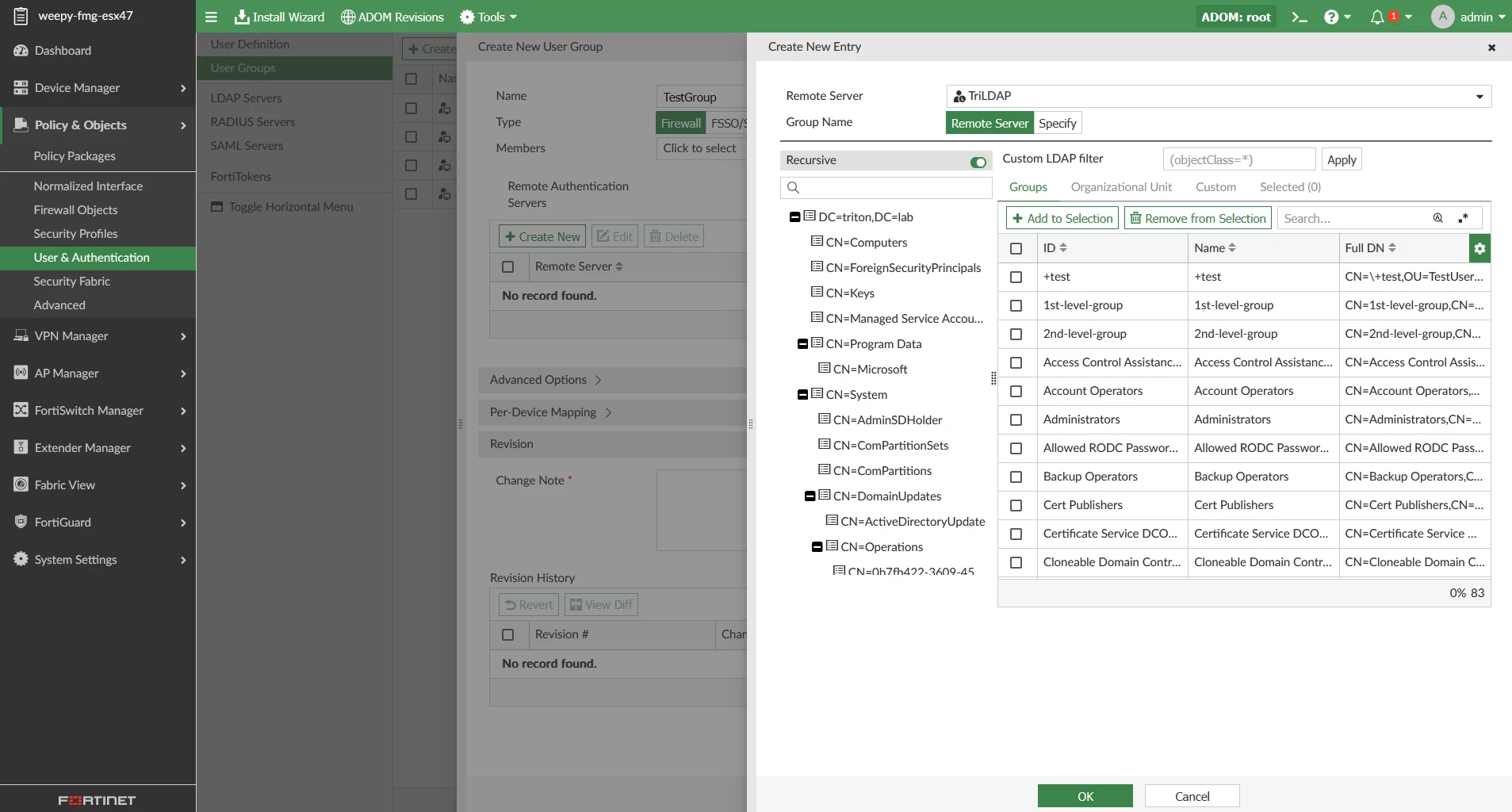
Task: Click the Tools gear icon in header
Action: coord(468,17)
